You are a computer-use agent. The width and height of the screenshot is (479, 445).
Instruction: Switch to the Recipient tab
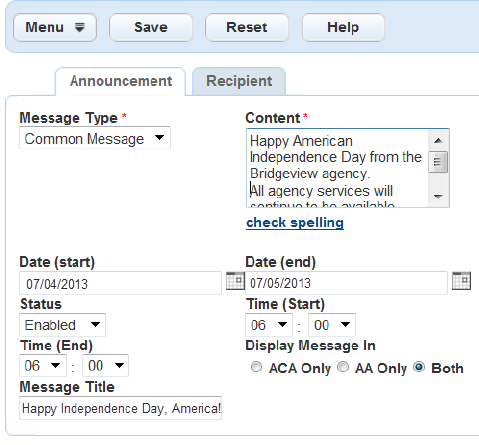(239, 81)
